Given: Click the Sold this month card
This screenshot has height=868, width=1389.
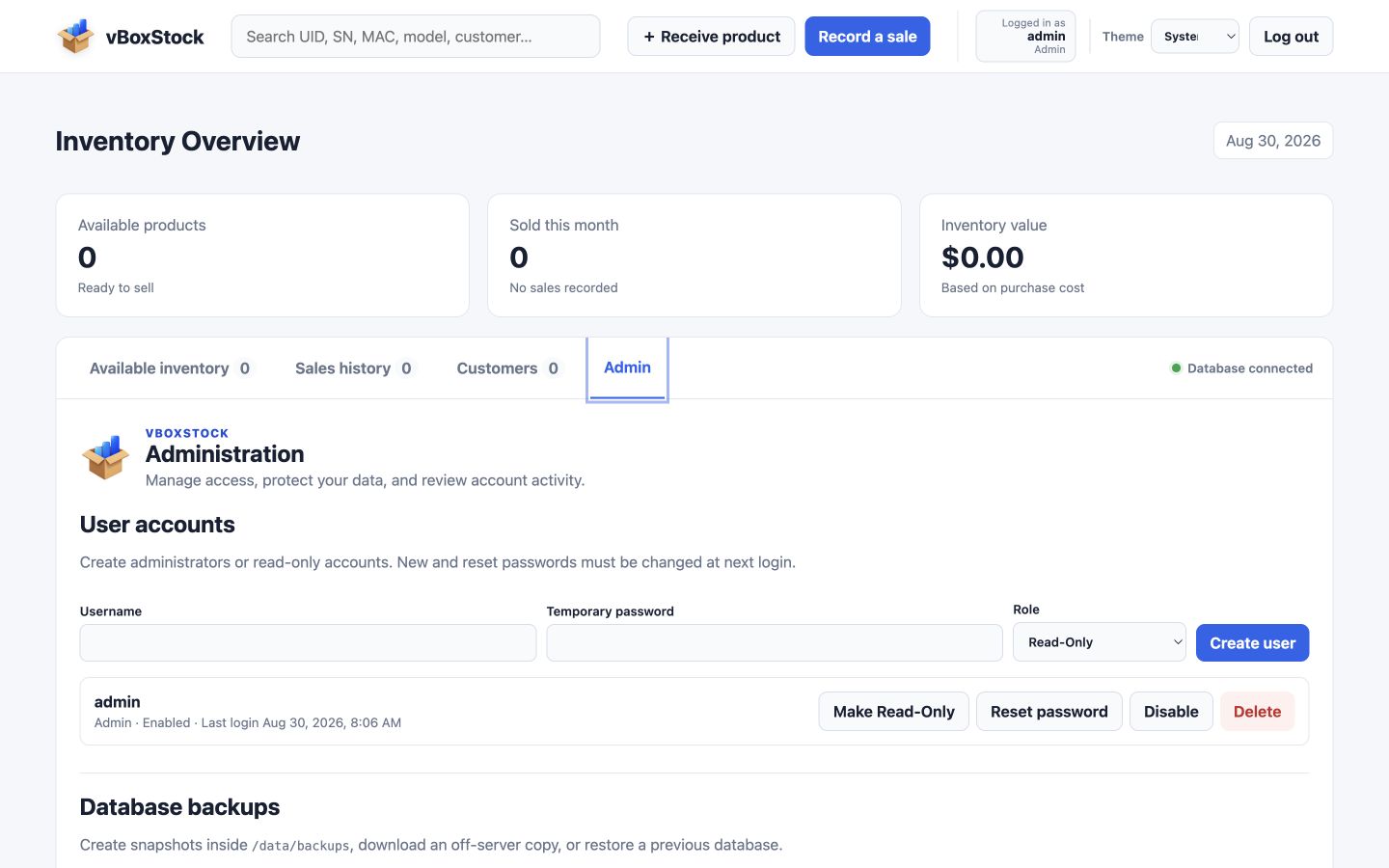Looking at the screenshot, I should click(694, 256).
